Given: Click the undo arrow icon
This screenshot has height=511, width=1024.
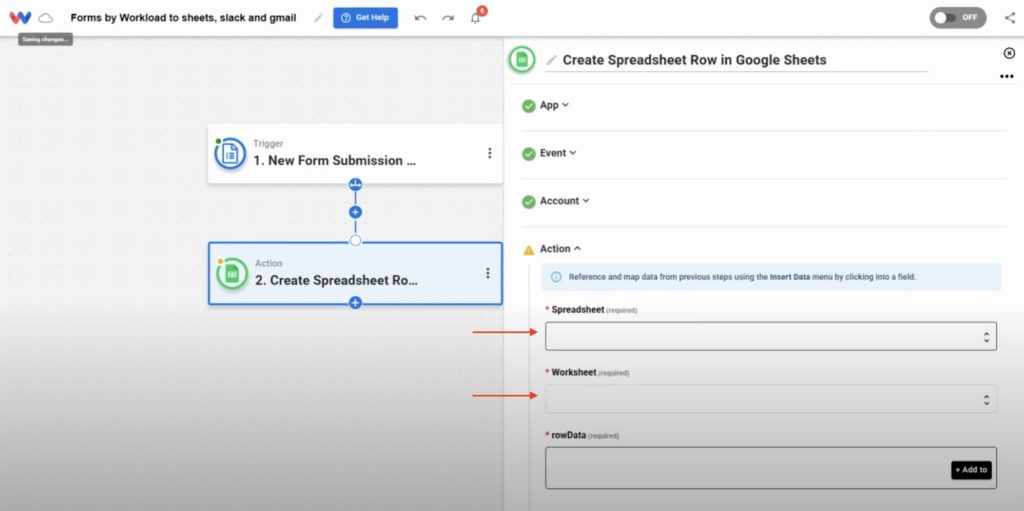Looking at the screenshot, I should (x=421, y=18).
